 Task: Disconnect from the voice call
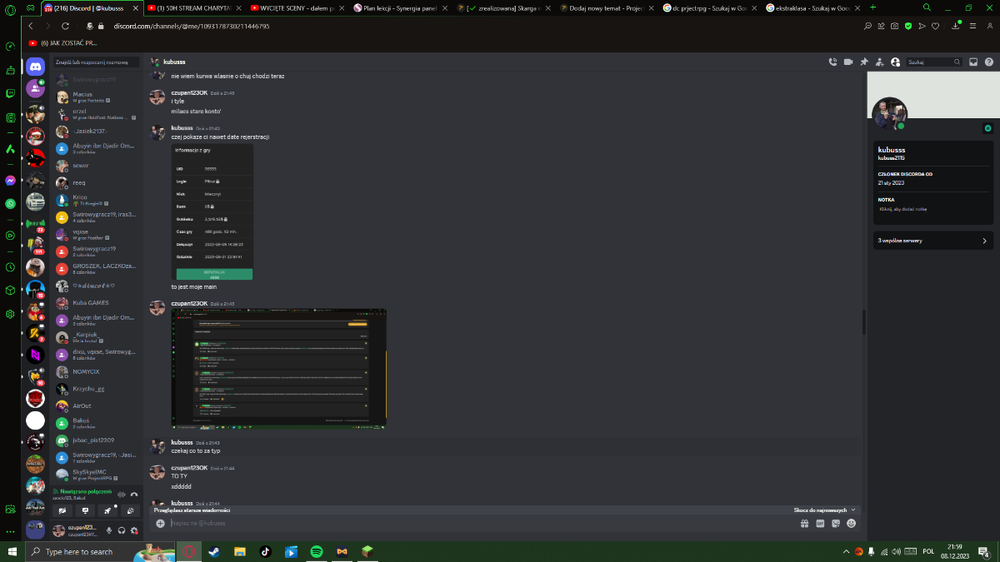click(134, 494)
